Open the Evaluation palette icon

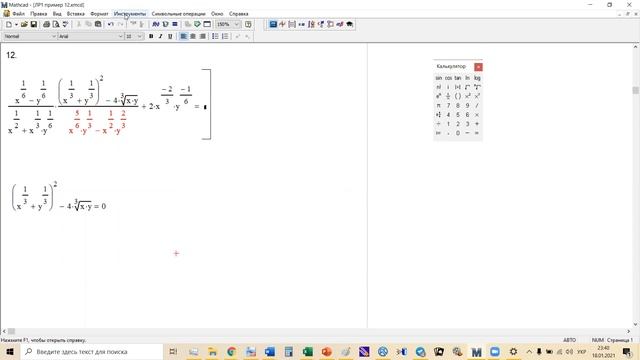[x=302, y=24]
